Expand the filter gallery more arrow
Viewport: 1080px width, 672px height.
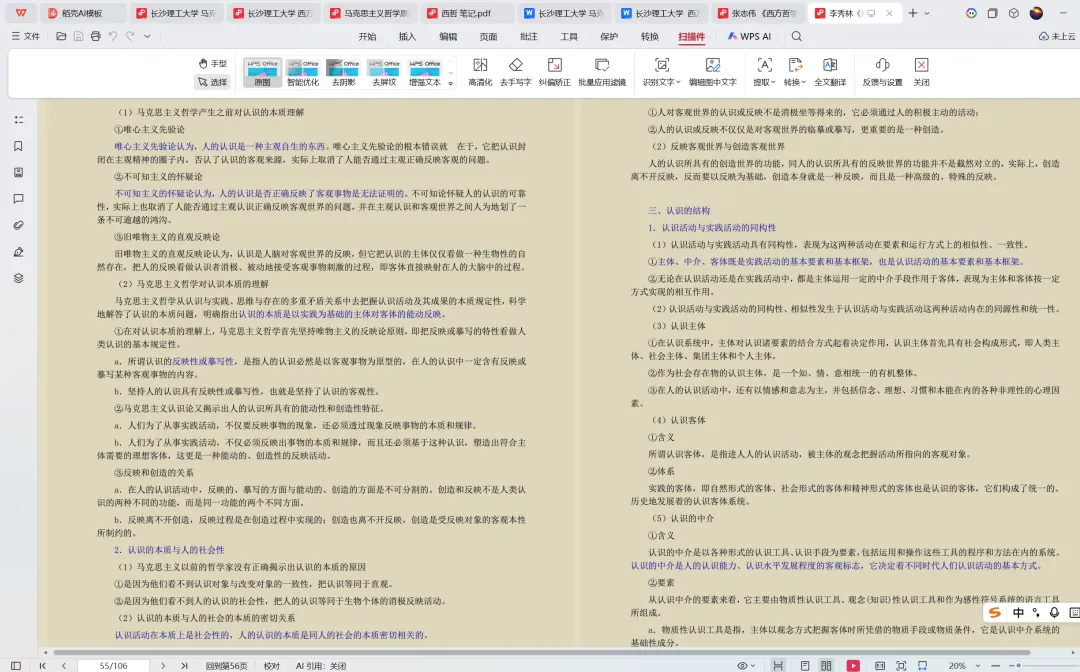451,84
